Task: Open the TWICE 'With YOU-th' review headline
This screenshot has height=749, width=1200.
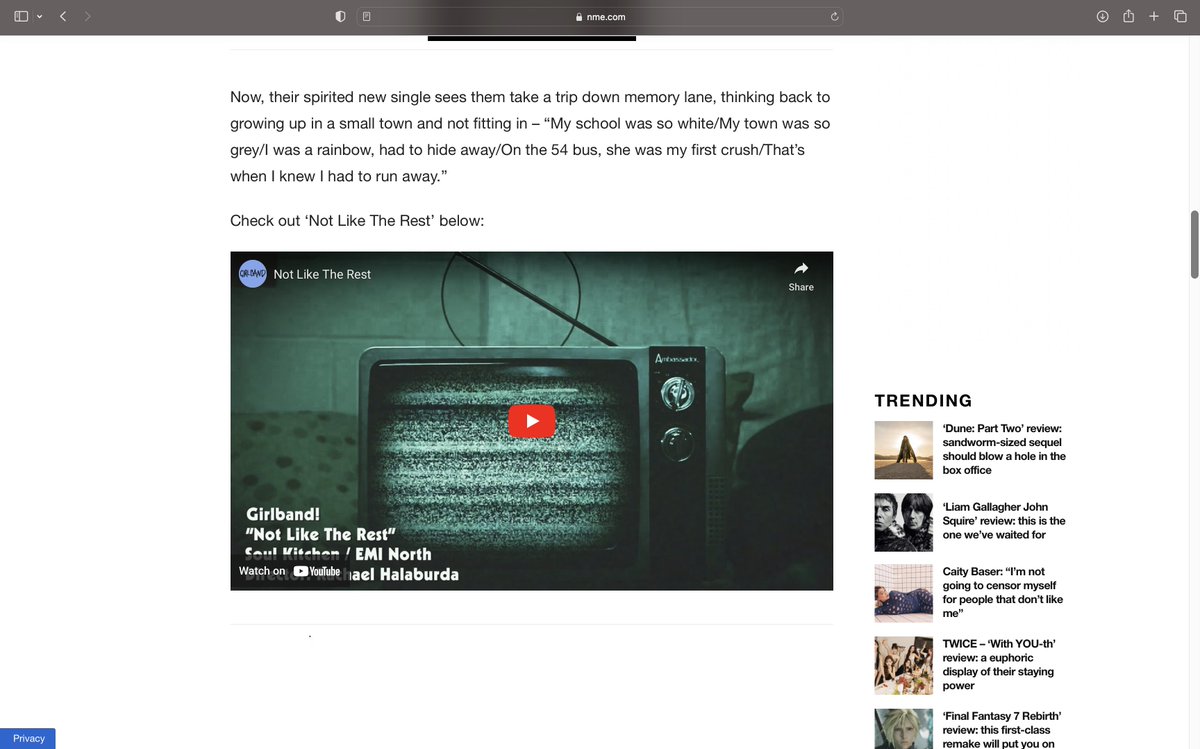Action: (999, 665)
